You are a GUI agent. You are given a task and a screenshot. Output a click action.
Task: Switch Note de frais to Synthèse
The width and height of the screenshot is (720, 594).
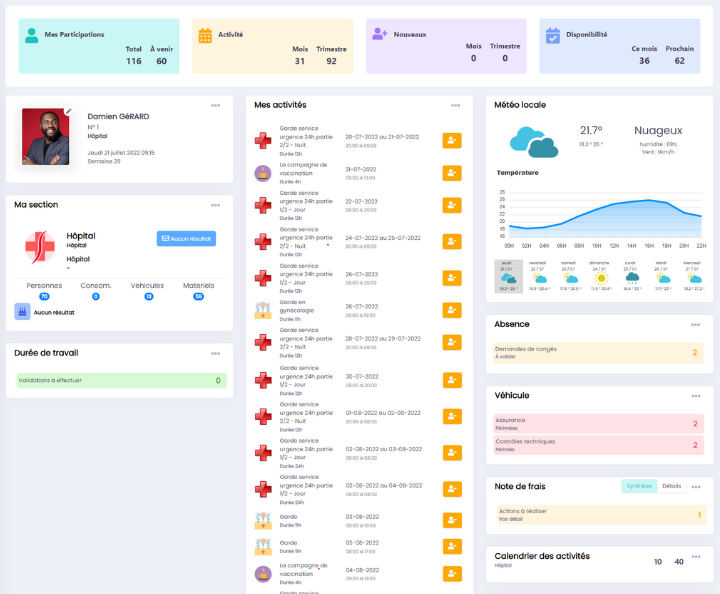(639, 486)
